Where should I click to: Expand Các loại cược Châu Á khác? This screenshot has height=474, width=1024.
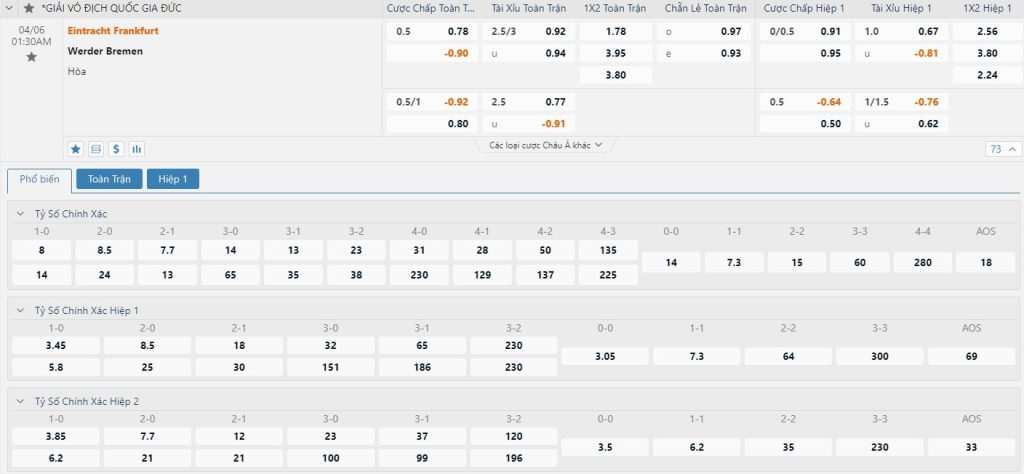[x=545, y=145]
